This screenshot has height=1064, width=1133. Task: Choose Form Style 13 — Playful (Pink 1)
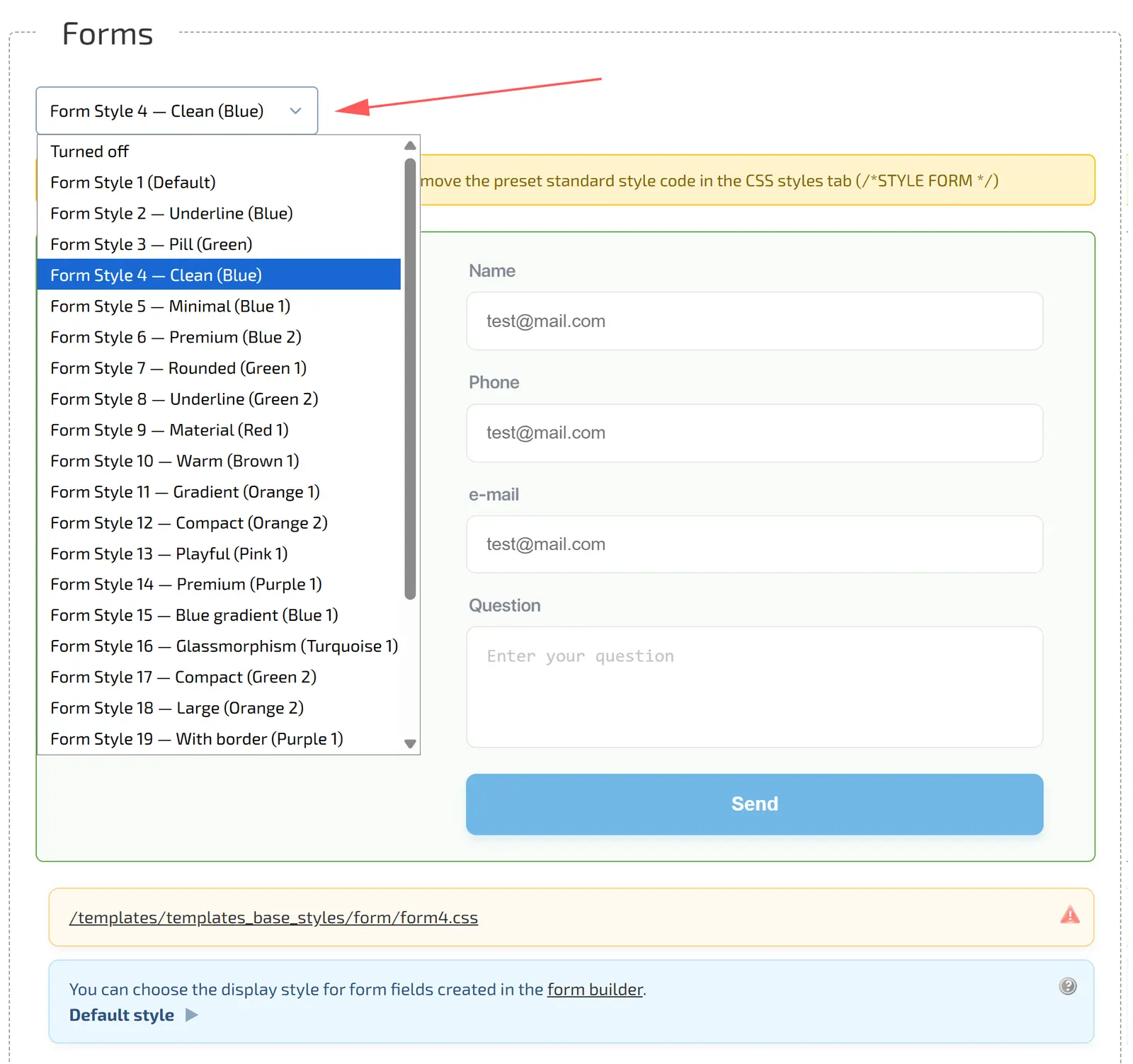click(x=219, y=554)
